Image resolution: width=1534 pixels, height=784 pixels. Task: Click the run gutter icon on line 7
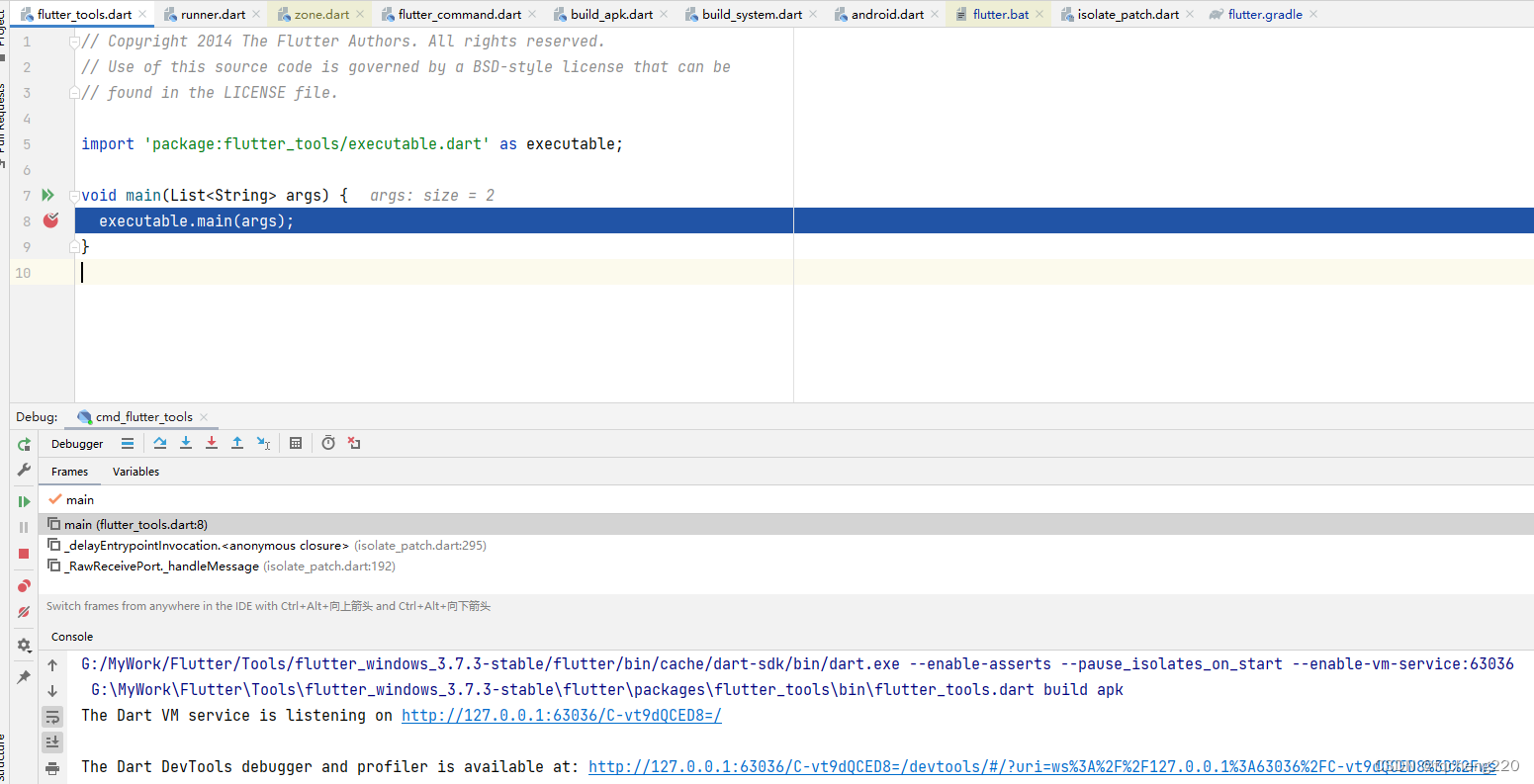(x=47, y=196)
